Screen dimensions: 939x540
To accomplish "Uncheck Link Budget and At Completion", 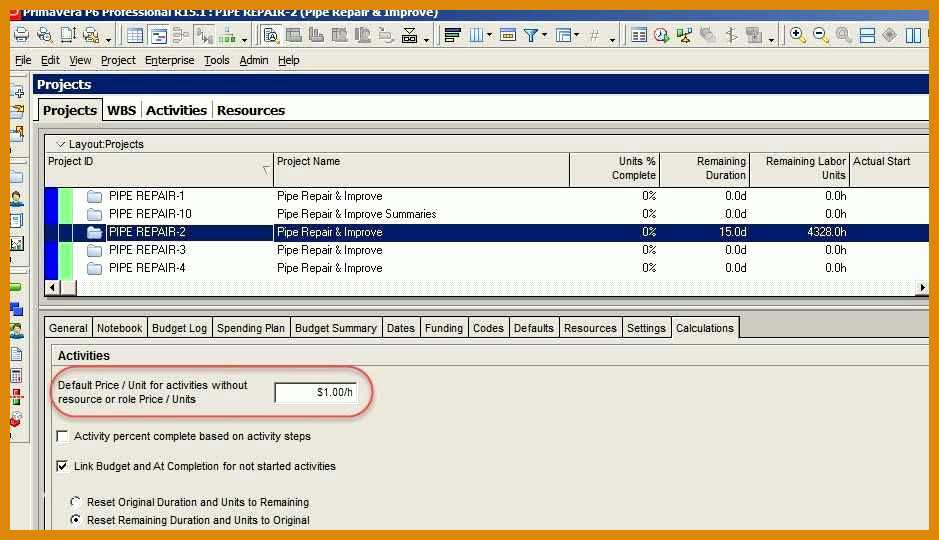I will [62, 466].
